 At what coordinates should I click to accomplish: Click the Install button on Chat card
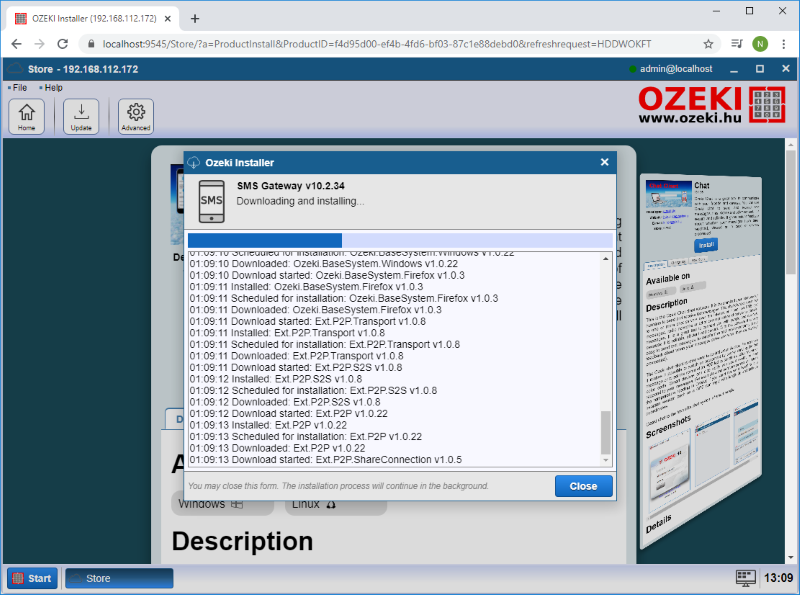pyautogui.click(x=706, y=245)
